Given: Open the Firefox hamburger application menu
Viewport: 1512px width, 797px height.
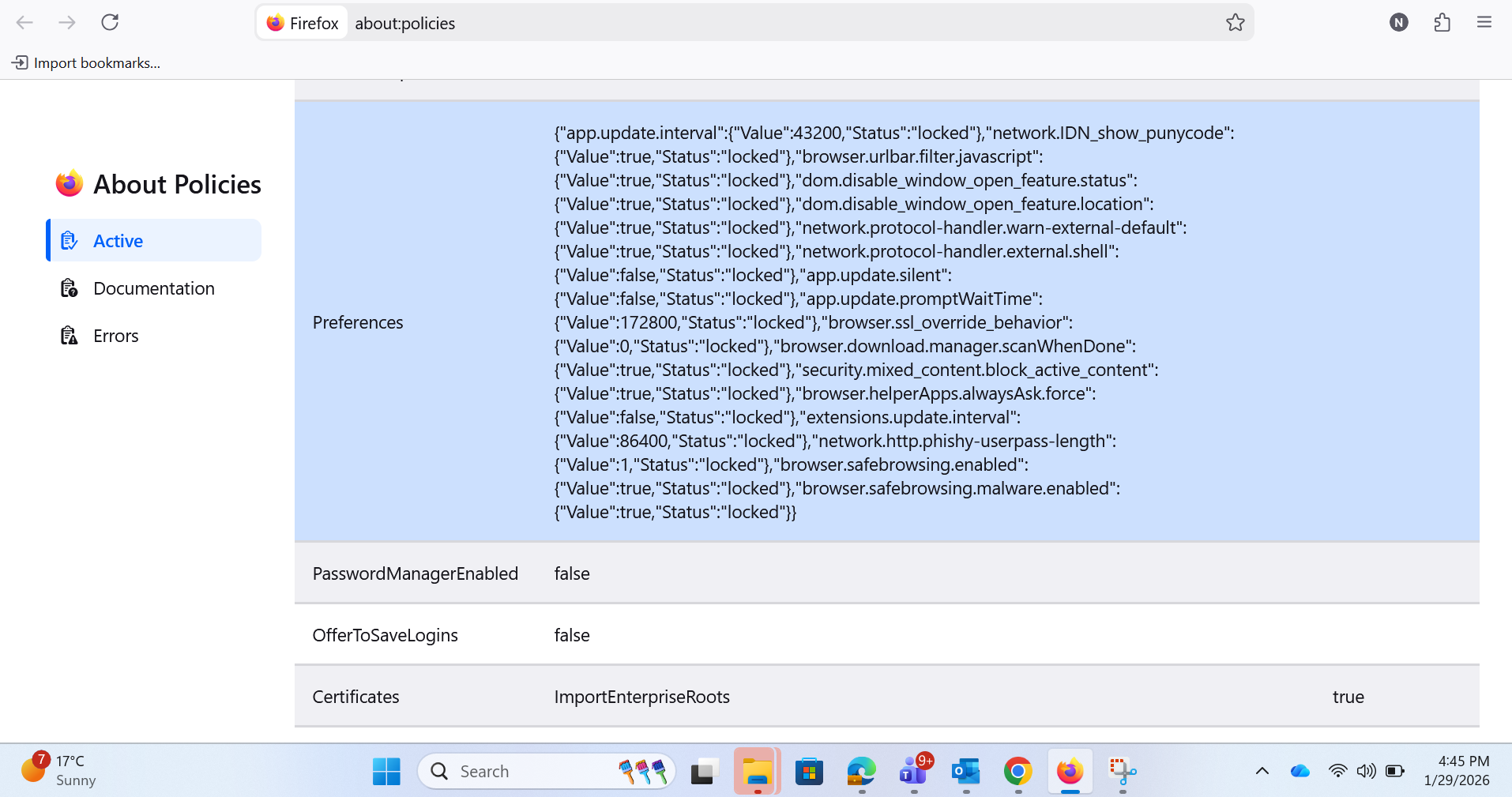Looking at the screenshot, I should pos(1484,23).
